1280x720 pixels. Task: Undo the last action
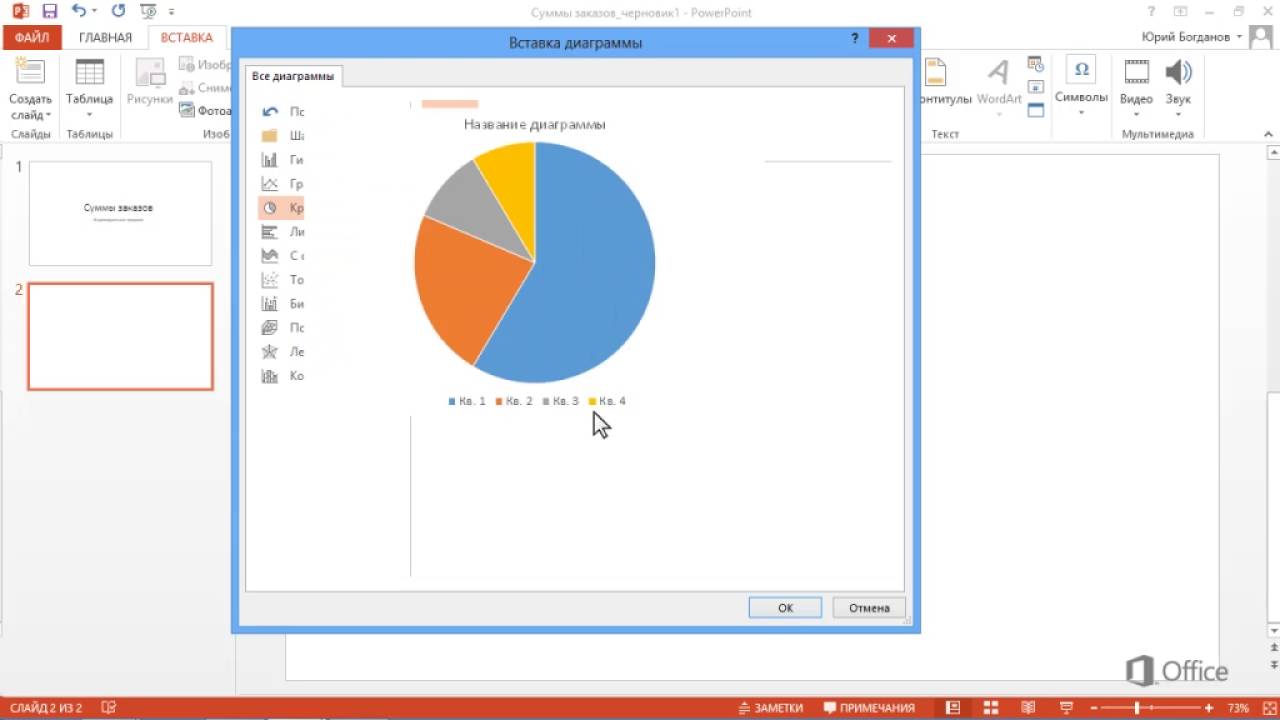pos(79,12)
